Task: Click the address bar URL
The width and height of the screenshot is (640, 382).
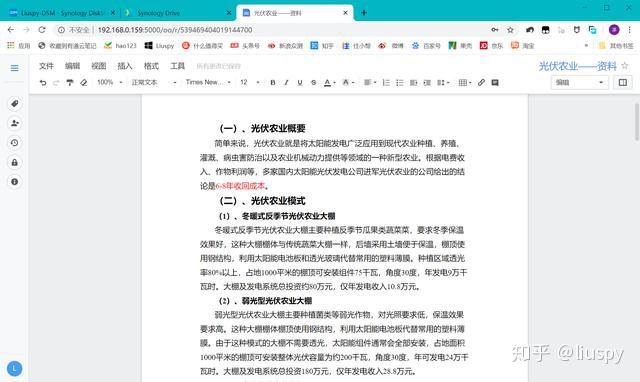Action: [x=175, y=30]
